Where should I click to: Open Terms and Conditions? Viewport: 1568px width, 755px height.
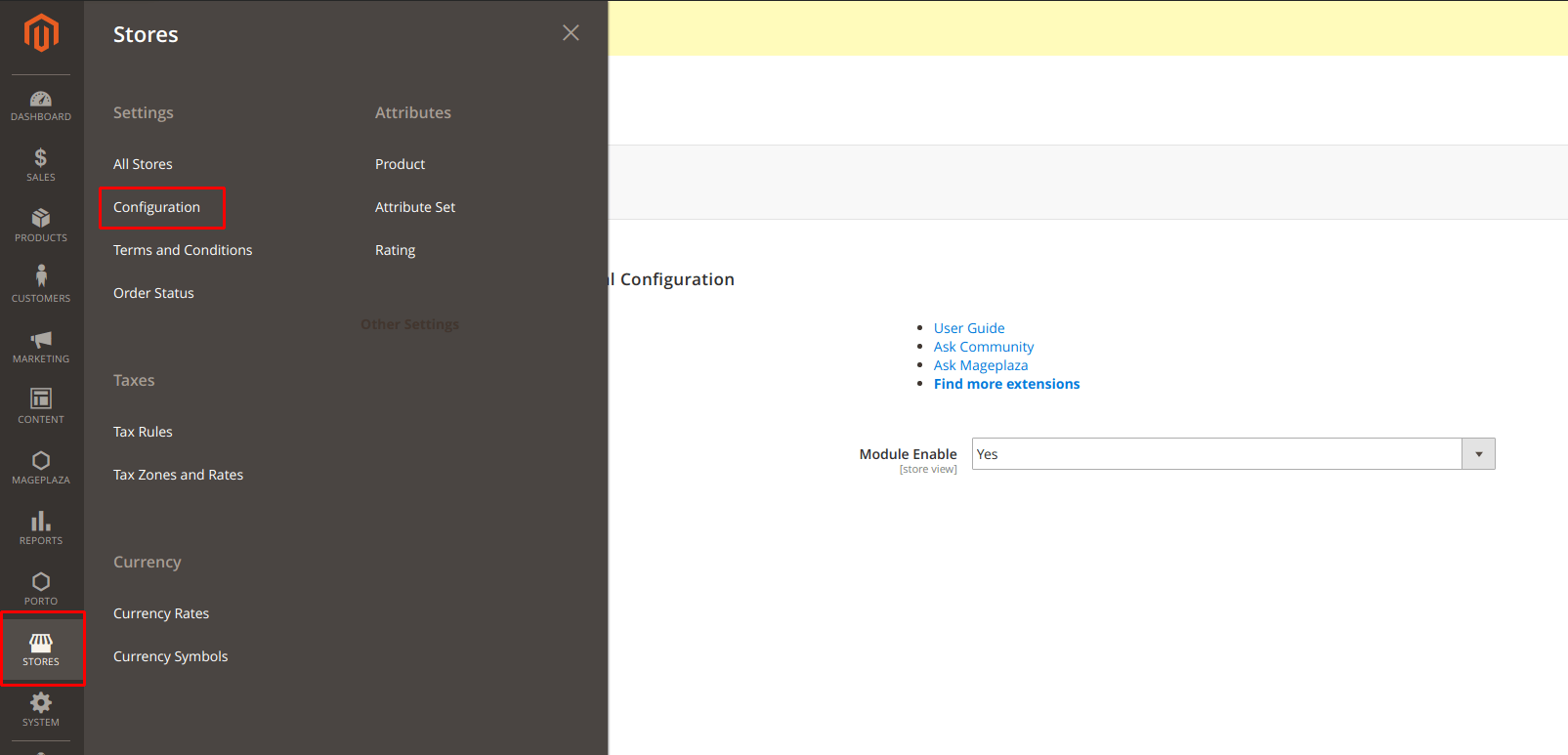coord(183,250)
